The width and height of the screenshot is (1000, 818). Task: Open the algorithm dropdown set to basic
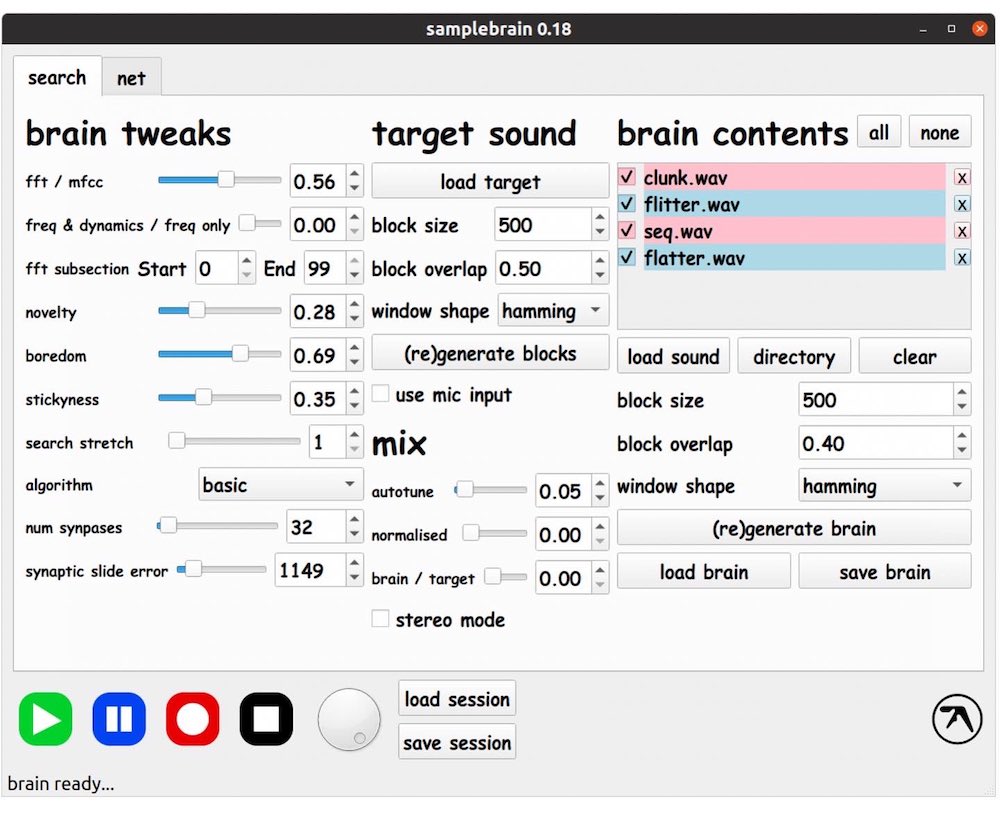pos(281,485)
